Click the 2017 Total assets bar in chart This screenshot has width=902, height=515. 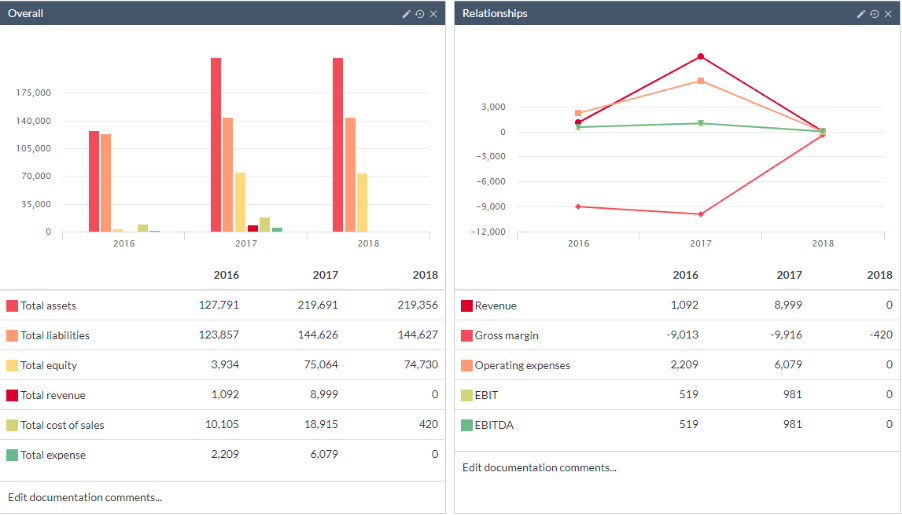(x=216, y=145)
